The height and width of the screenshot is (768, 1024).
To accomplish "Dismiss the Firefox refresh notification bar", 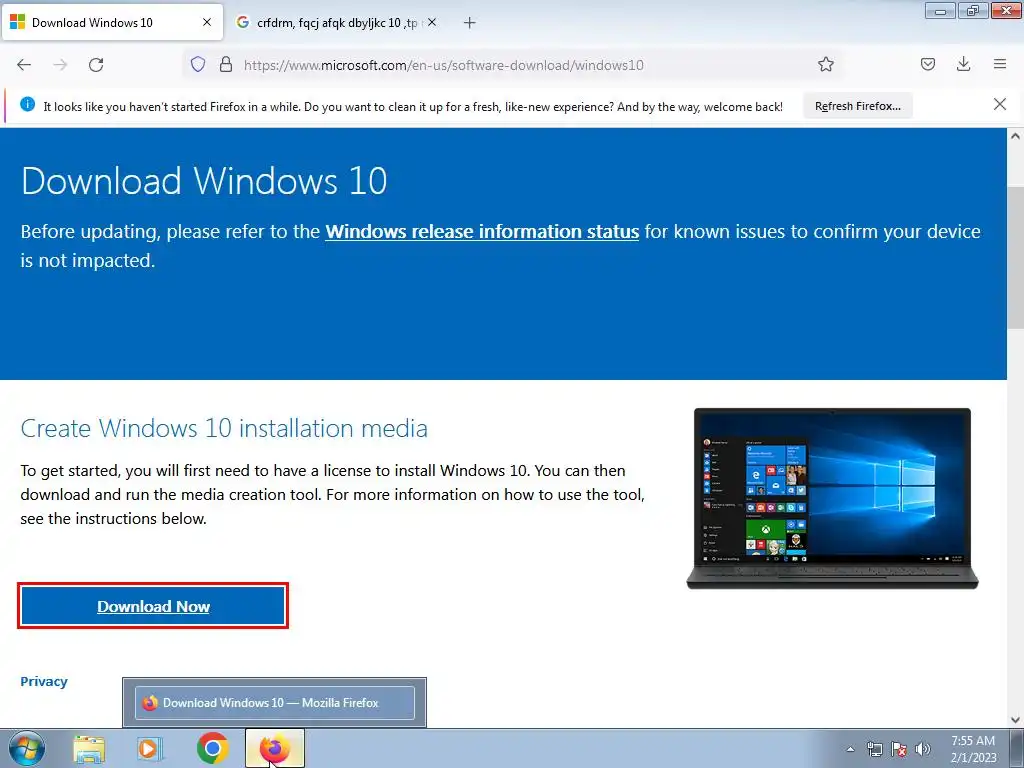I will click(x=1000, y=104).
